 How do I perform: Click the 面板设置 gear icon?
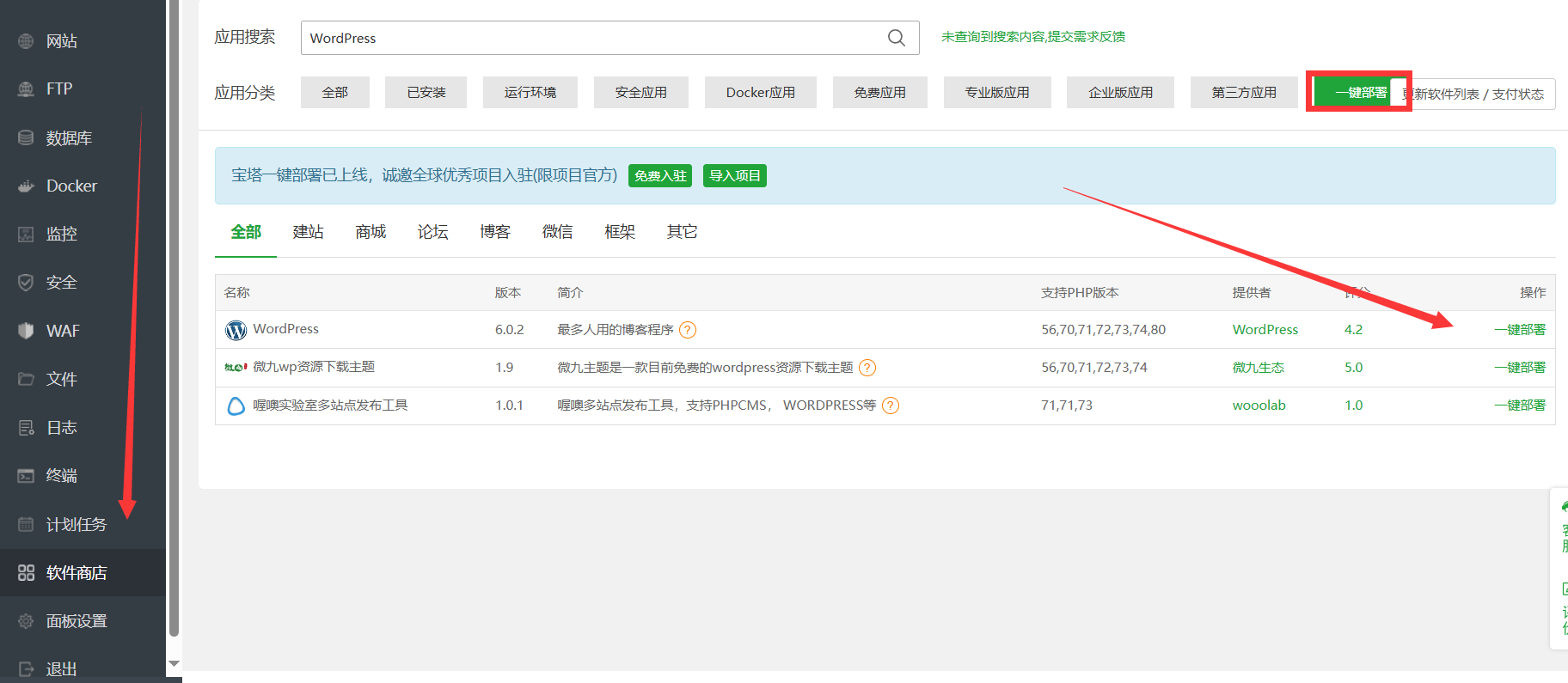[26, 621]
